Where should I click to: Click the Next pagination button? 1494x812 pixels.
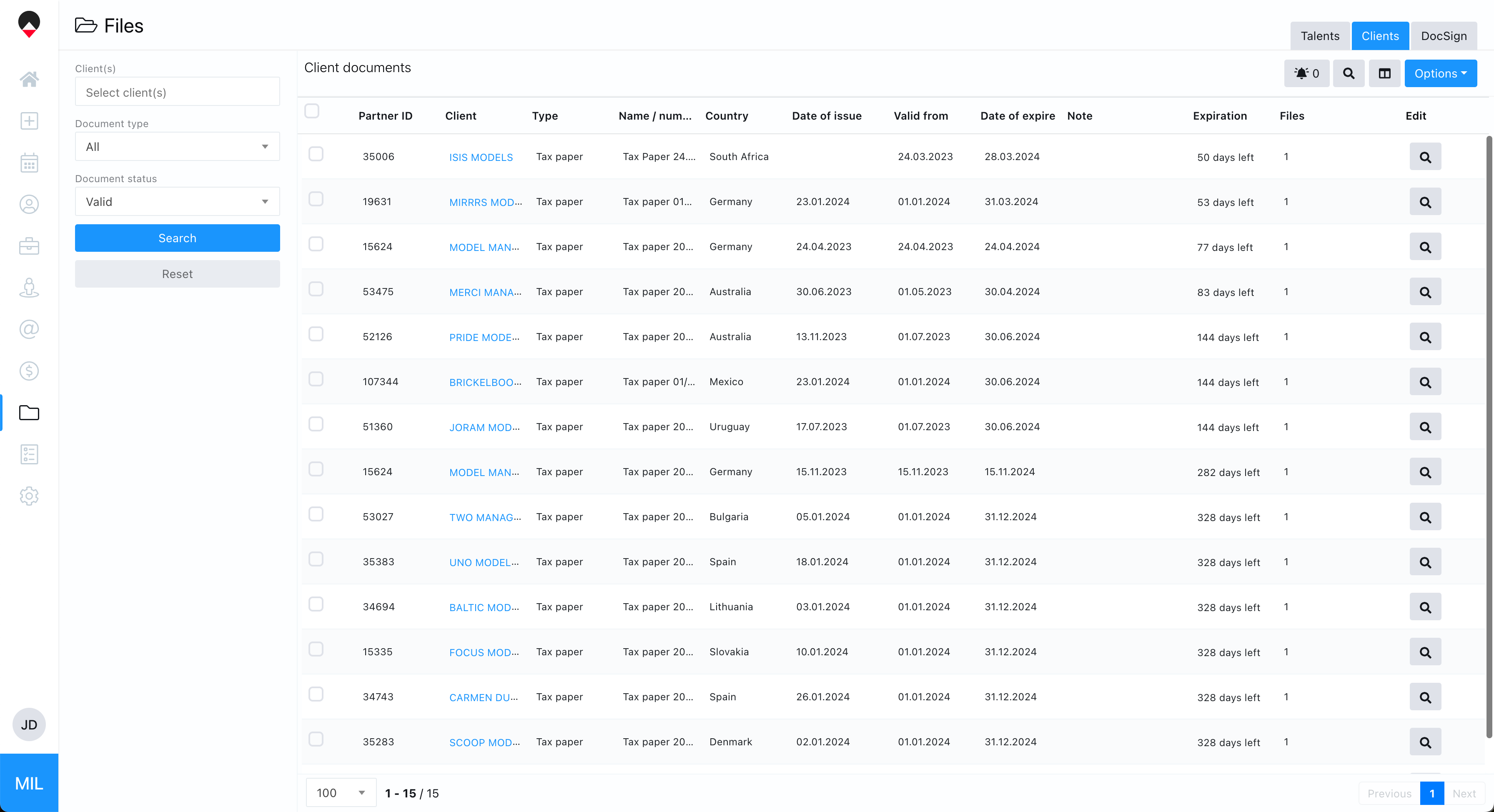point(1464,793)
